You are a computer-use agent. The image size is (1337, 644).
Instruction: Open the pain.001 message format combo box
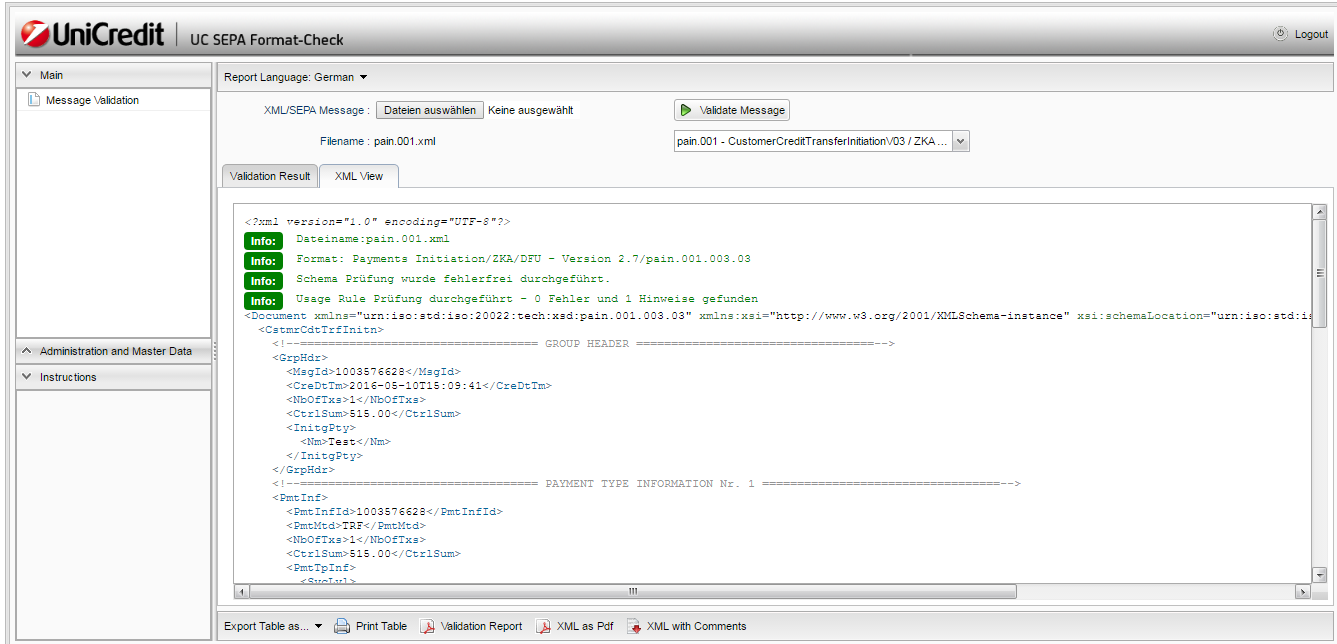point(960,142)
